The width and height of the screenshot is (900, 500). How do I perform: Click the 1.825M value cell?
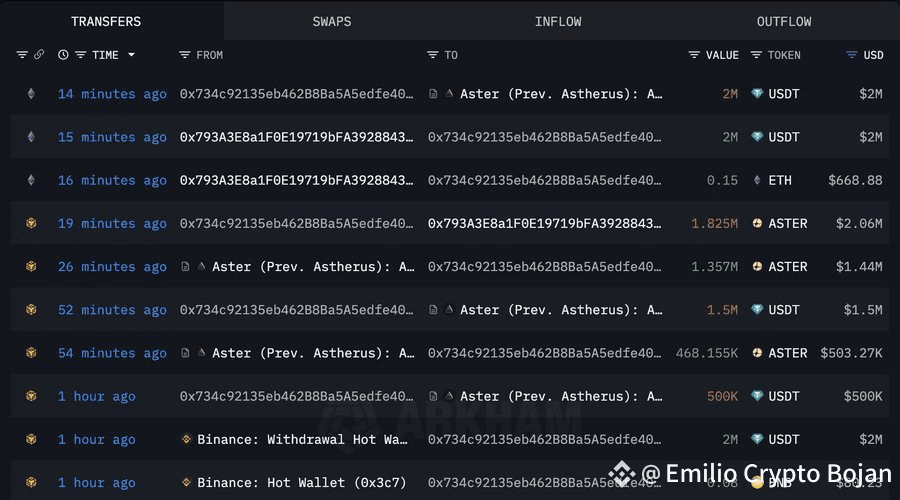(x=715, y=223)
